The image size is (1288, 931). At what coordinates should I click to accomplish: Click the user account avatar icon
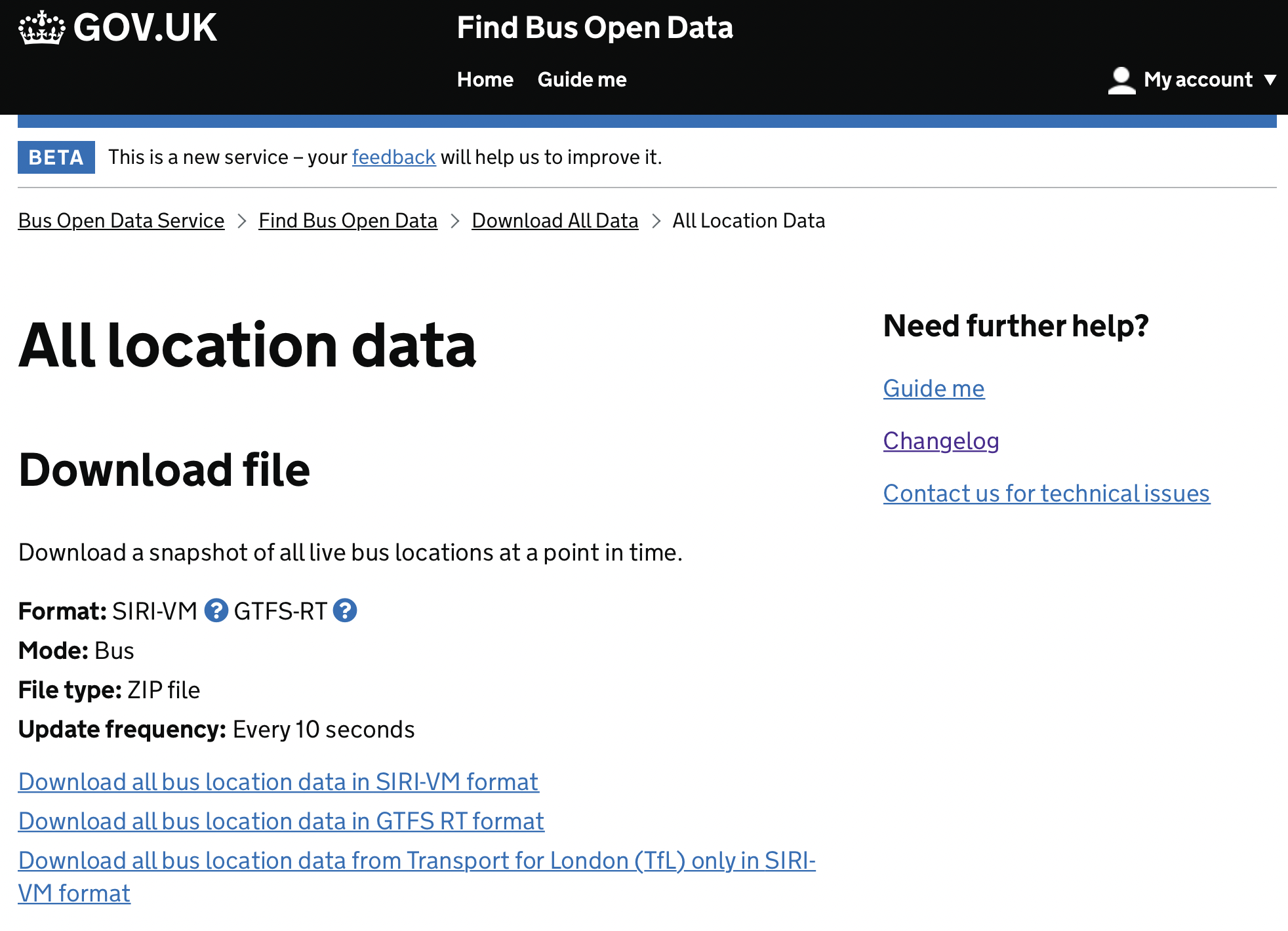(x=1121, y=80)
